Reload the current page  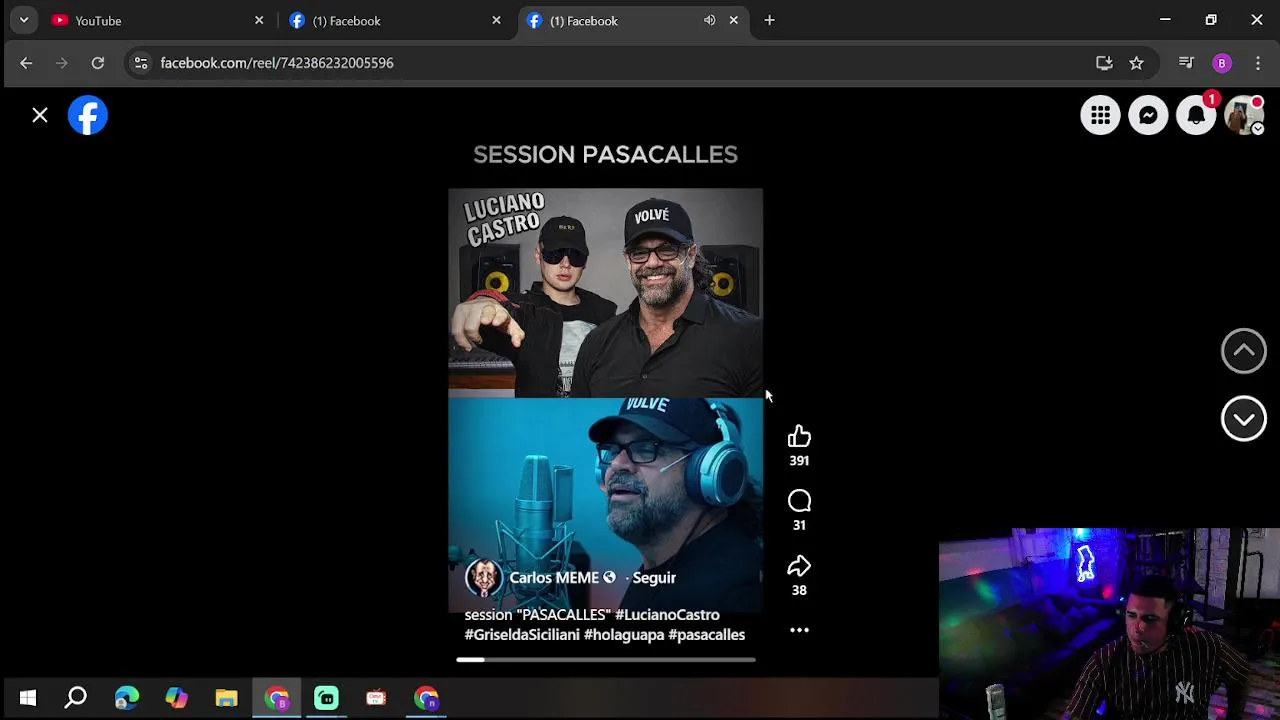pyautogui.click(x=98, y=63)
